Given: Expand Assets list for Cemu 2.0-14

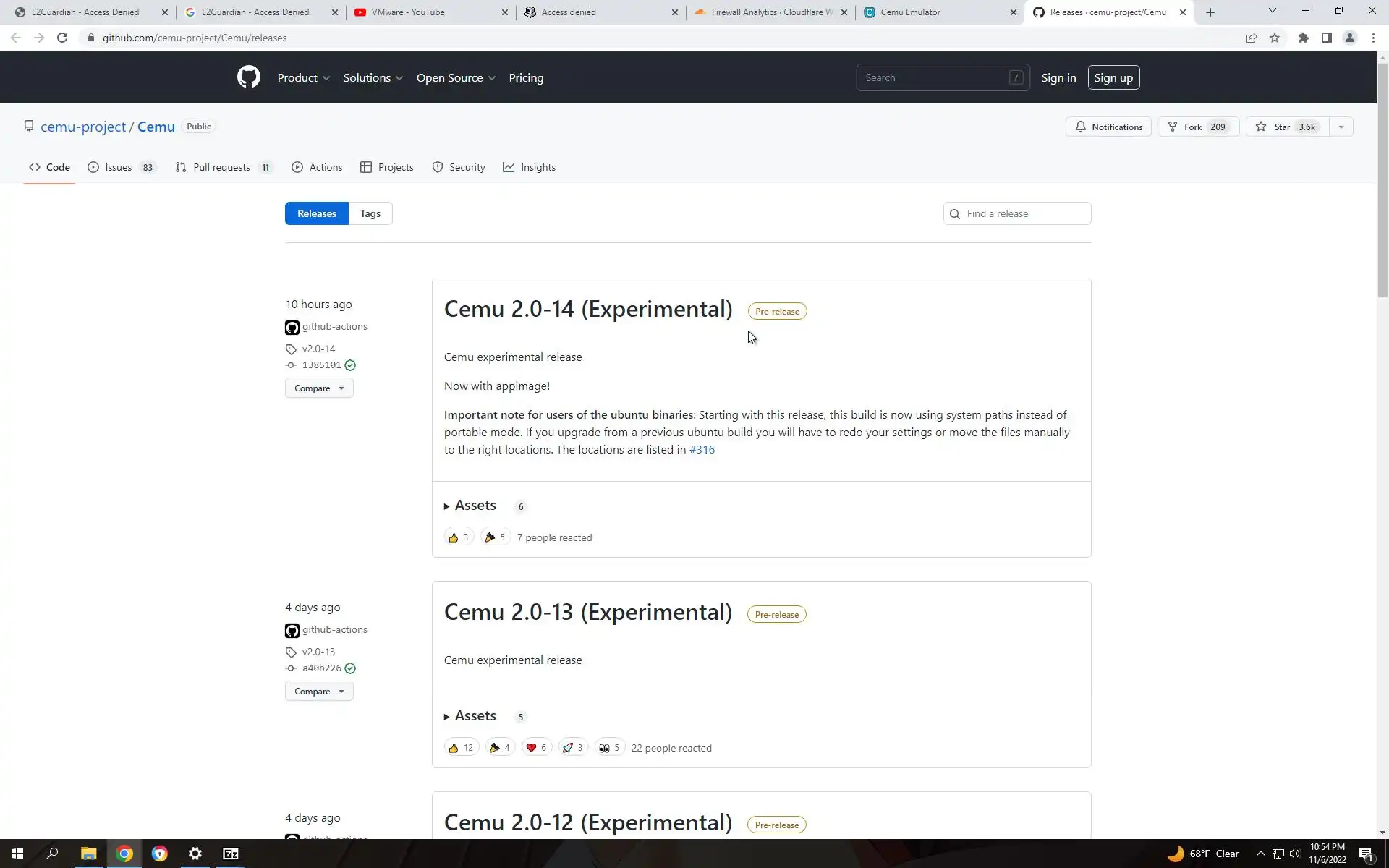Looking at the screenshot, I should (475, 506).
